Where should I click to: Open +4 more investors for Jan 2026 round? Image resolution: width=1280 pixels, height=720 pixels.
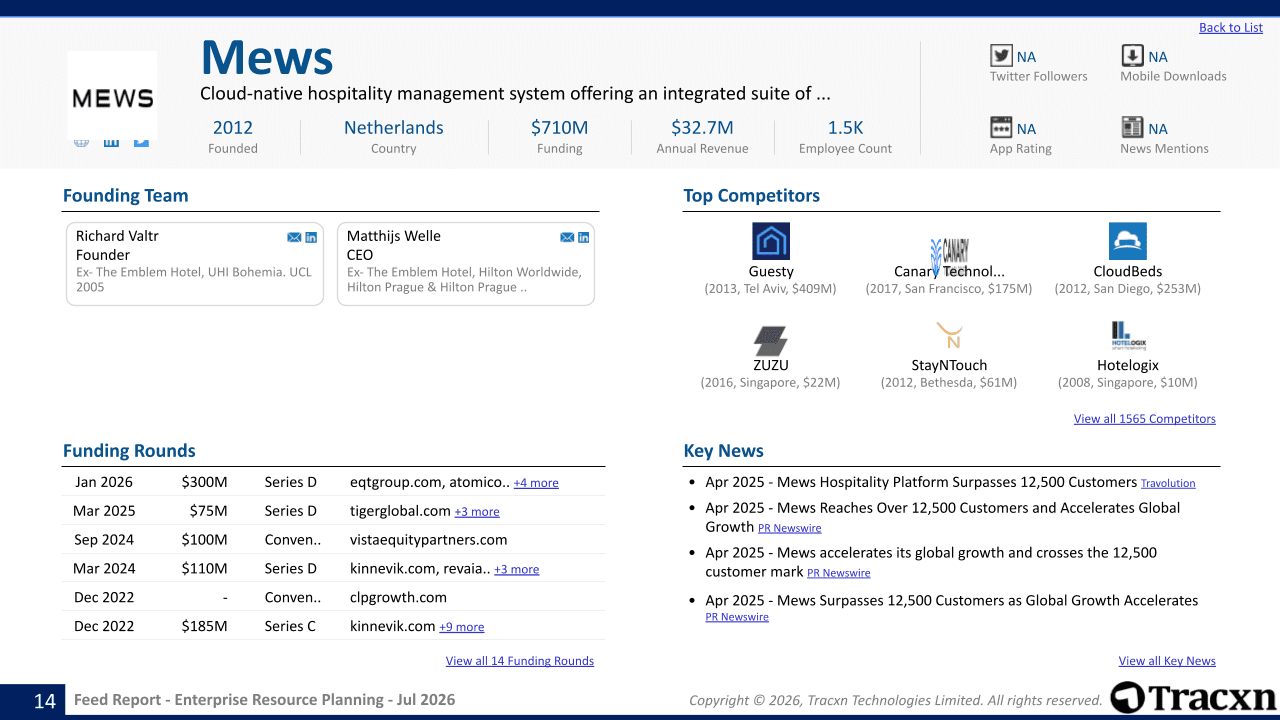pyautogui.click(x=536, y=483)
